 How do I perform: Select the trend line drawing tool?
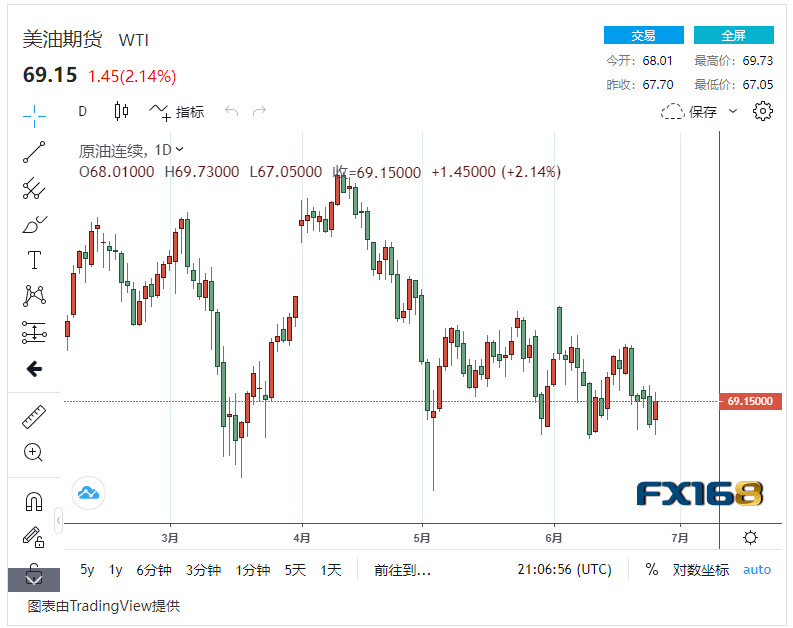pyautogui.click(x=34, y=152)
